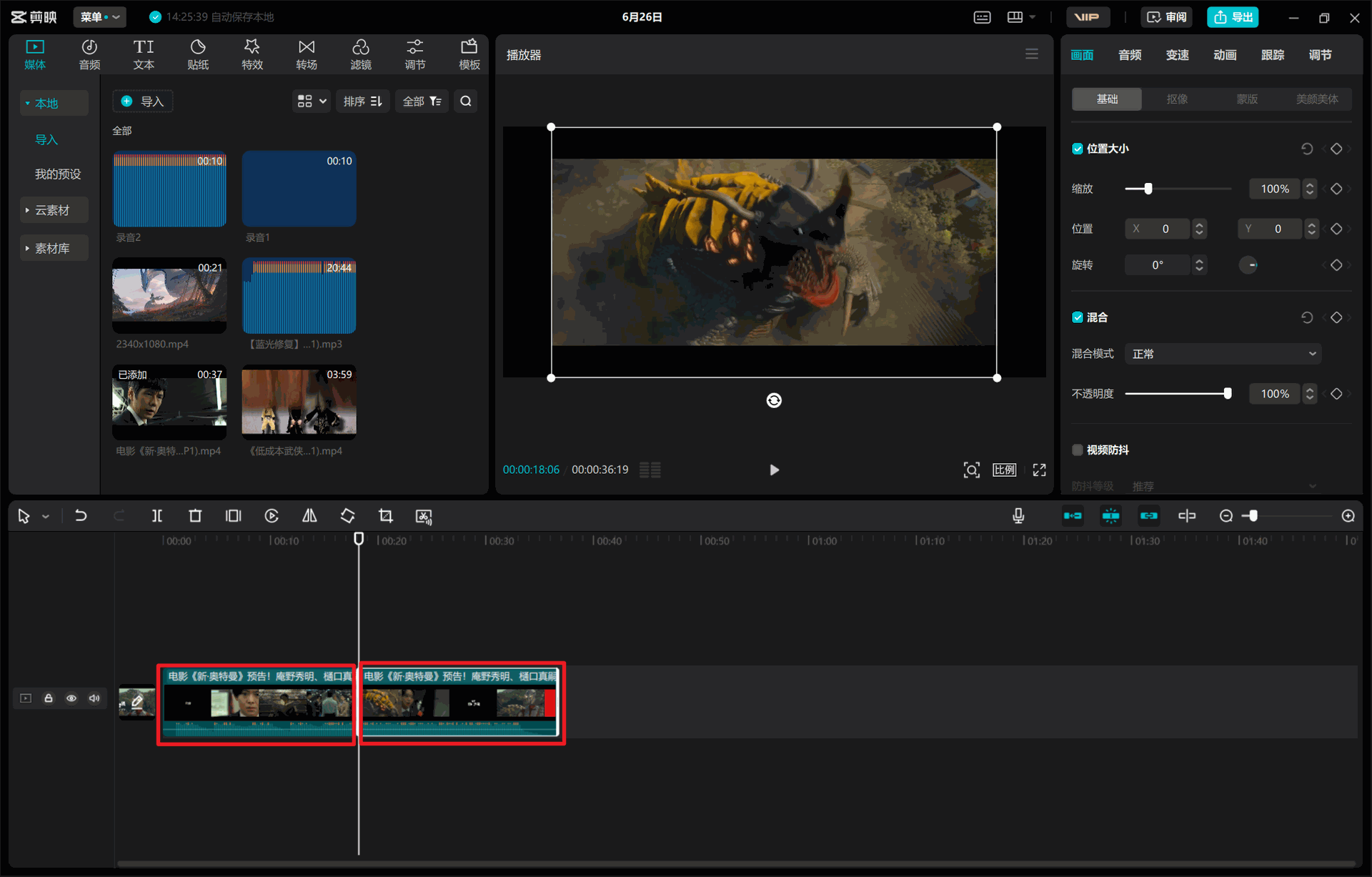Viewport: 1372px width, 877px height.
Task: Expand the 云素材 tree item
Action: point(54,210)
